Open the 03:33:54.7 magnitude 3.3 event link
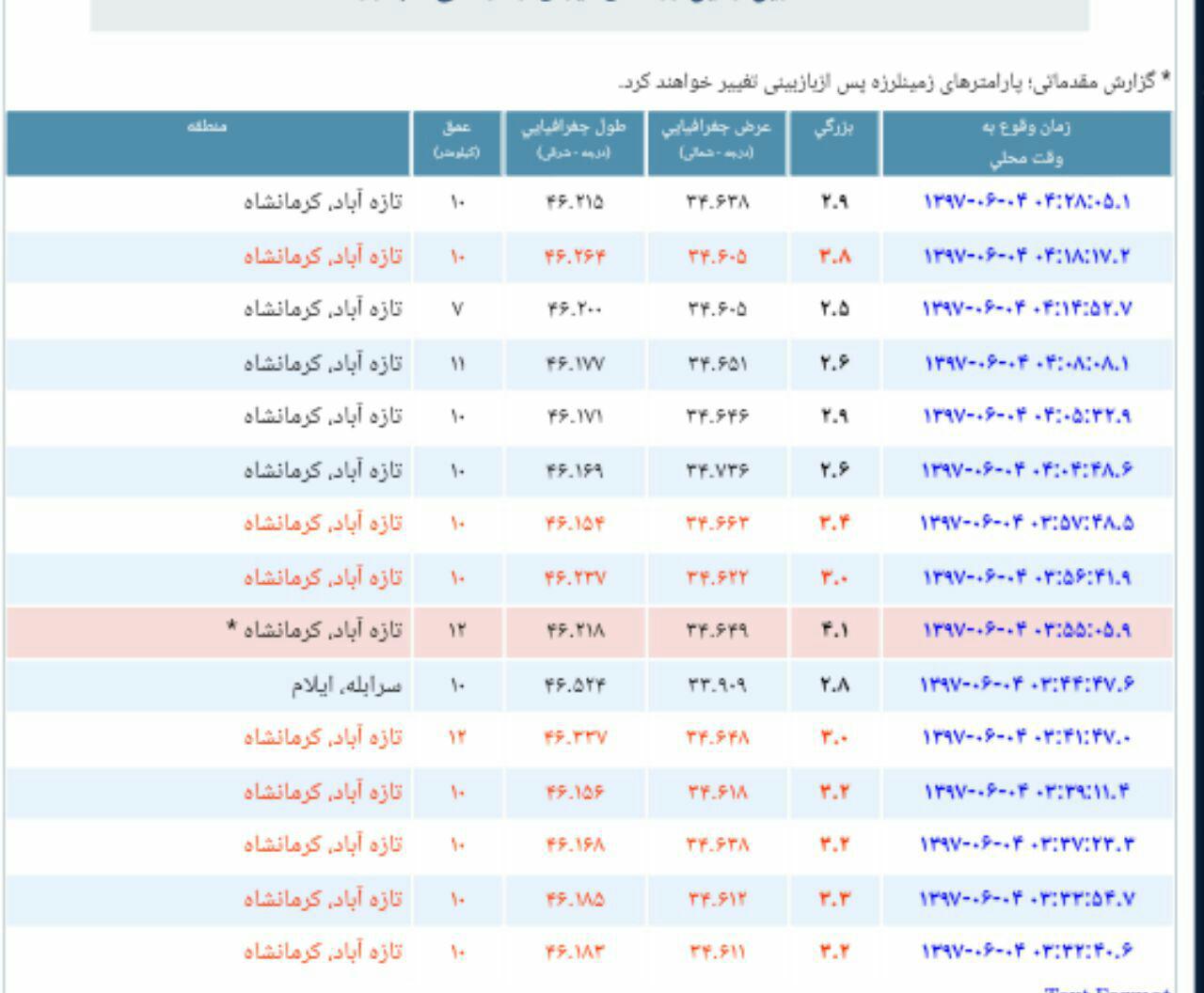1204x993 pixels. click(1026, 900)
